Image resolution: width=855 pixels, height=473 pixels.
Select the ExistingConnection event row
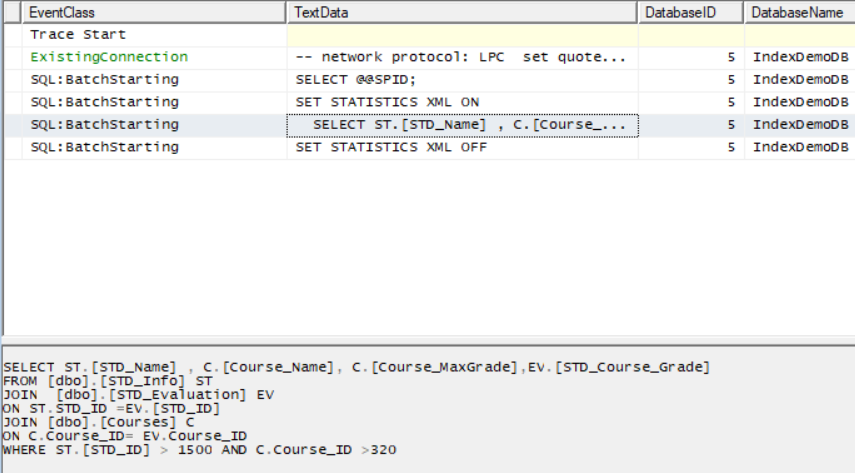coord(108,57)
